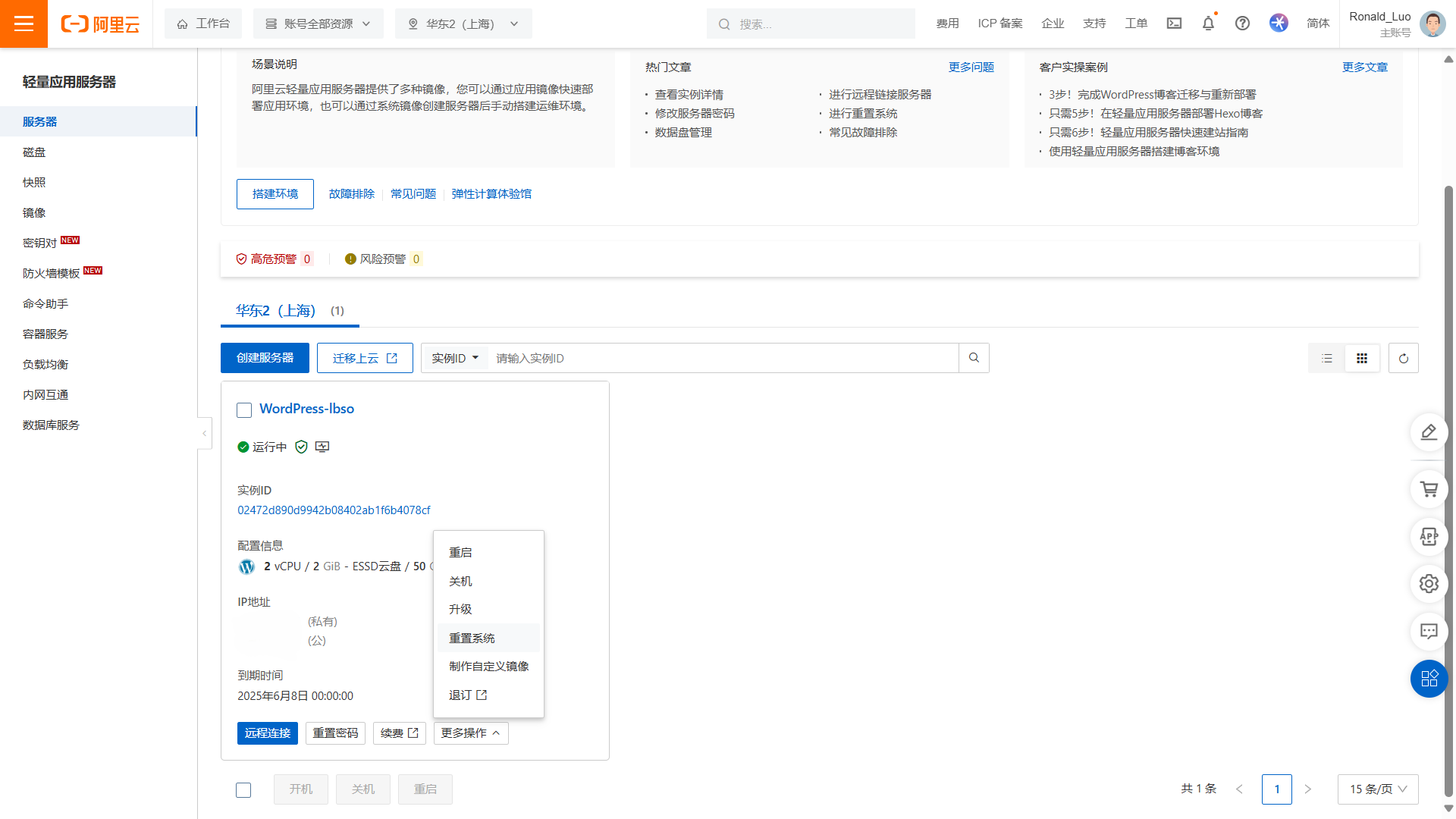This screenshot has width=1456, height=819.
Task: Open the shopping cart floating icon
Action: [x=1429, y=490]
